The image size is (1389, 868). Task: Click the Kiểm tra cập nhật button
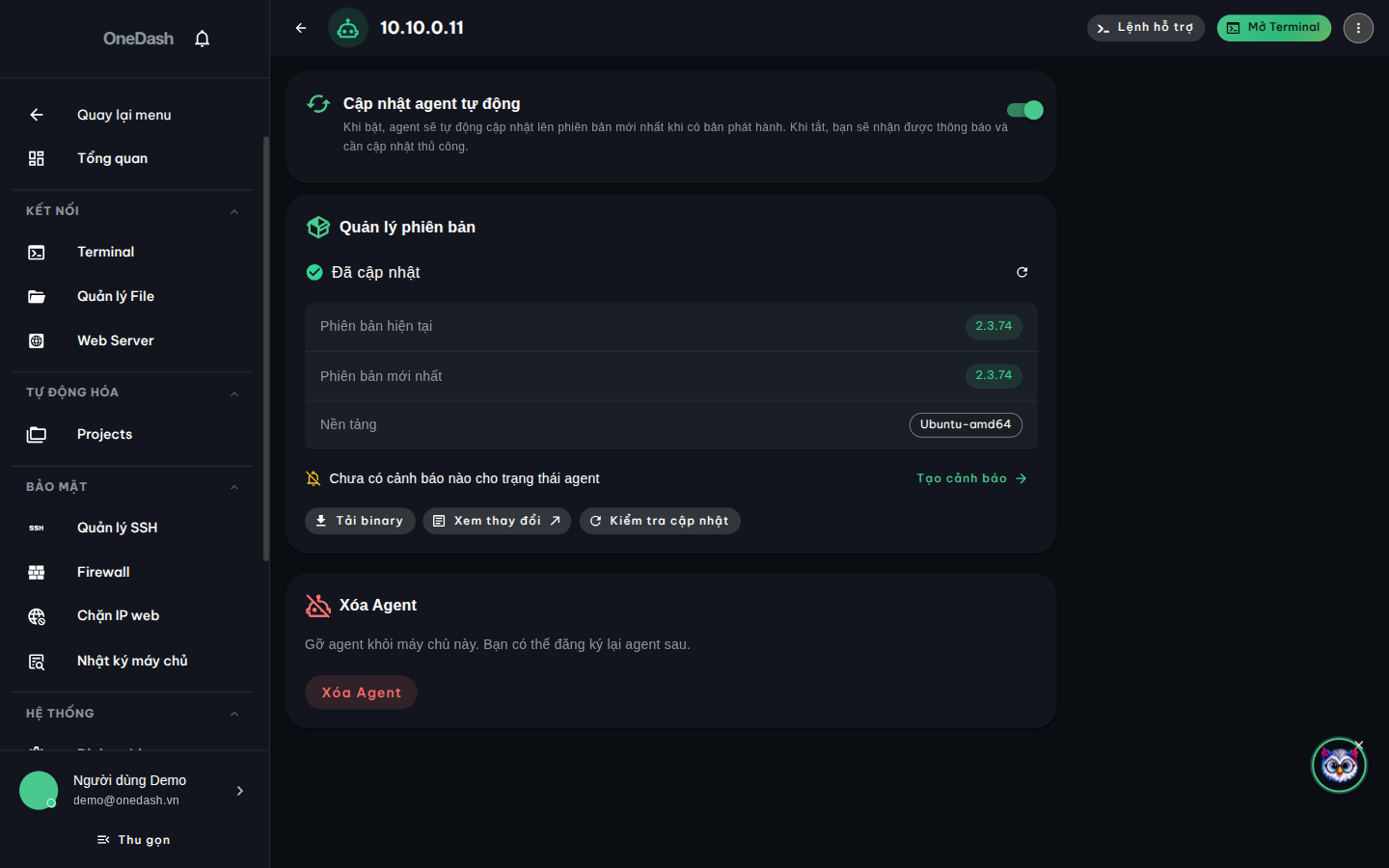coord(660,521)
